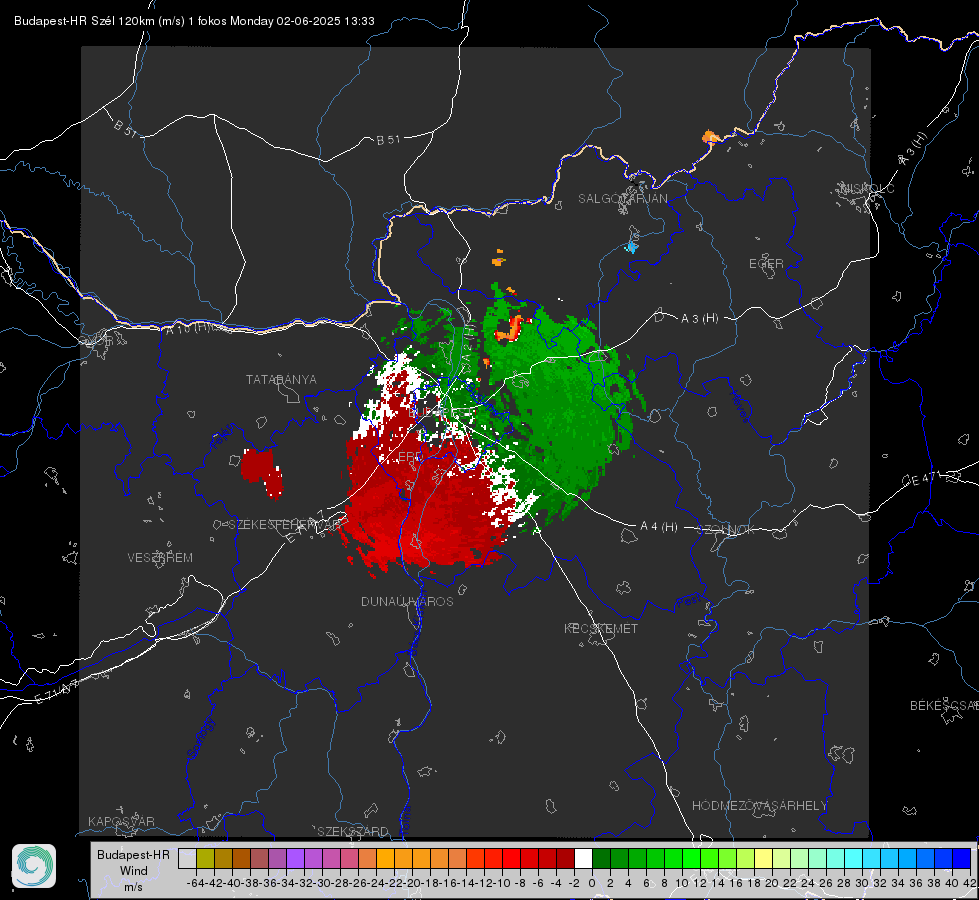Select the SZOLNOK city label
This screenshot has width=979, height=900.
[x=726, y=530]
